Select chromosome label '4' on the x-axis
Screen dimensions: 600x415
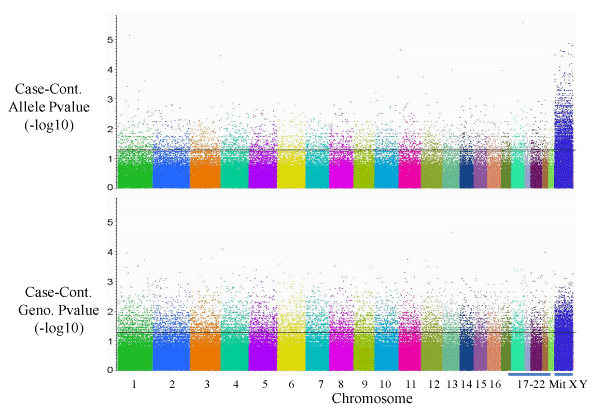click(236, 384)
